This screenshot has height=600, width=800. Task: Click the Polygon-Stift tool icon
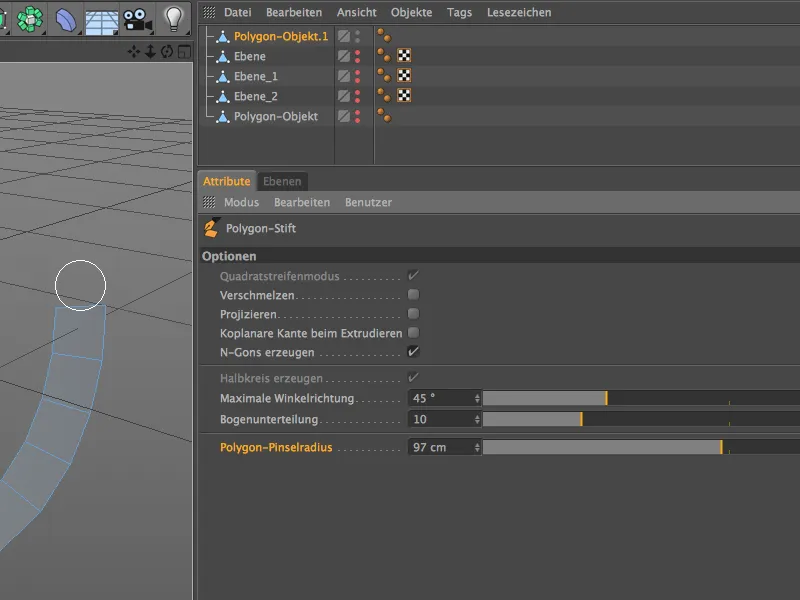[210, 227]
